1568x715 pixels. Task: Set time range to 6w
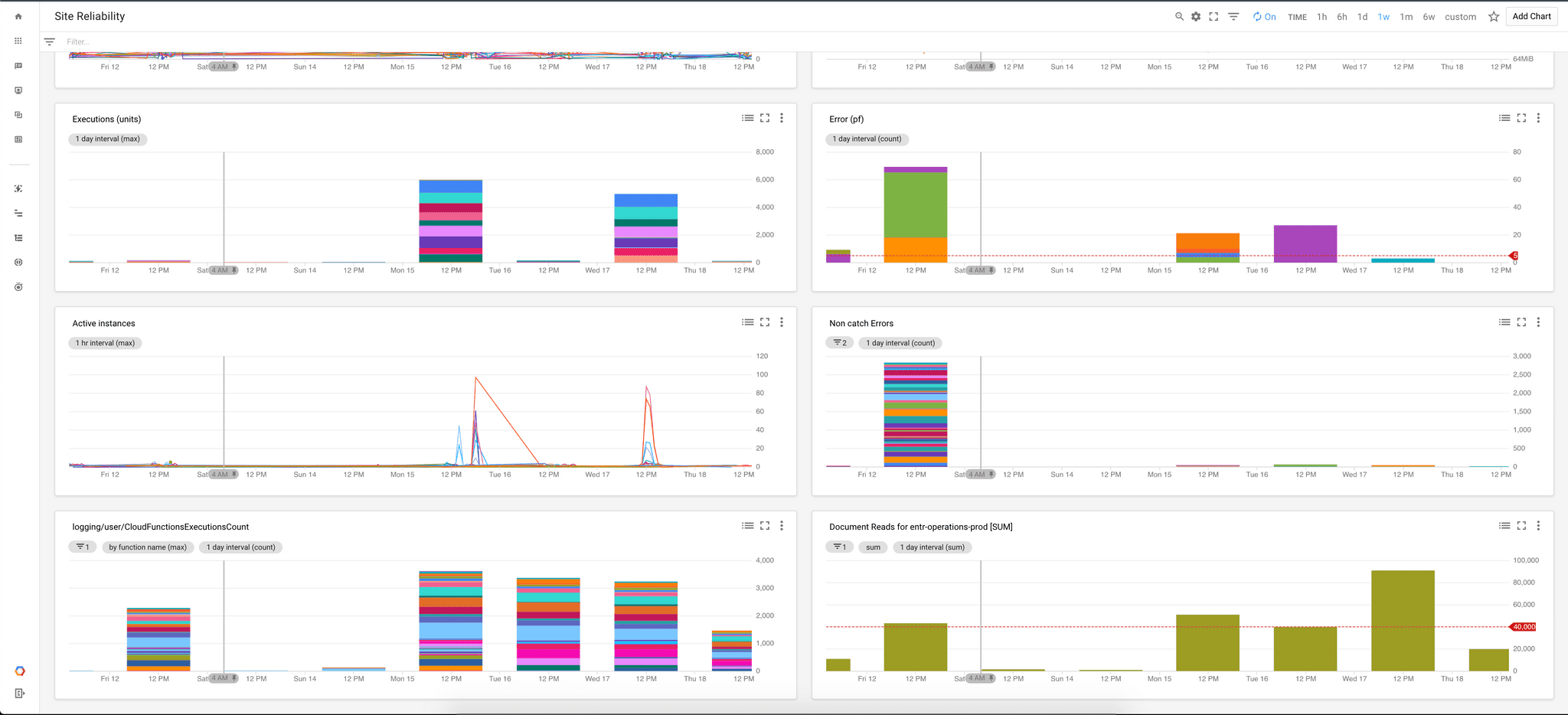[1429, 17]
